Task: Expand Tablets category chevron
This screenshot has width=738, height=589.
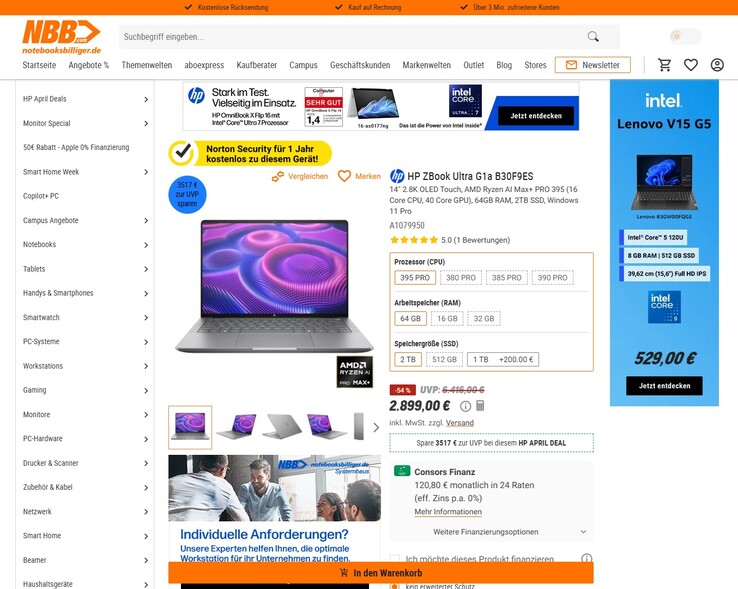Action: click(x=146, y=269)
